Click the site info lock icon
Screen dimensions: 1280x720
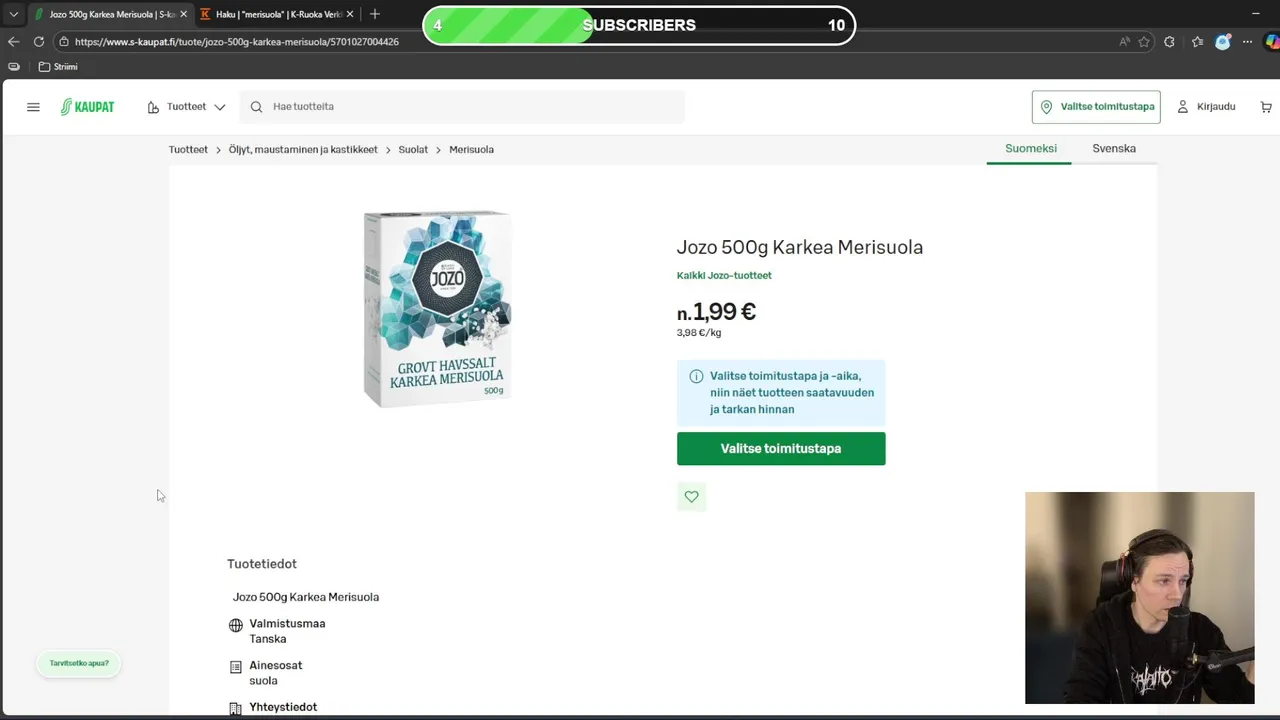pos(64,42)
